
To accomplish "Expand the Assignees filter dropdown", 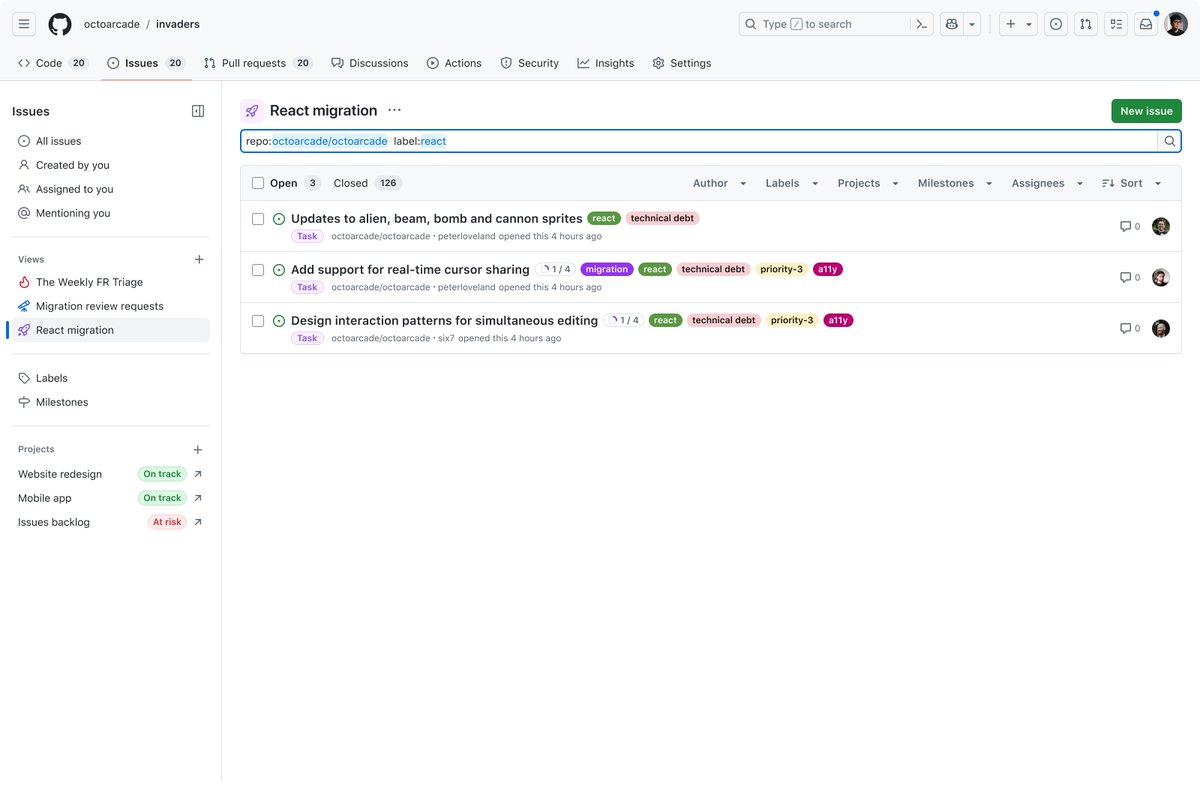I will click(1047, 183).
